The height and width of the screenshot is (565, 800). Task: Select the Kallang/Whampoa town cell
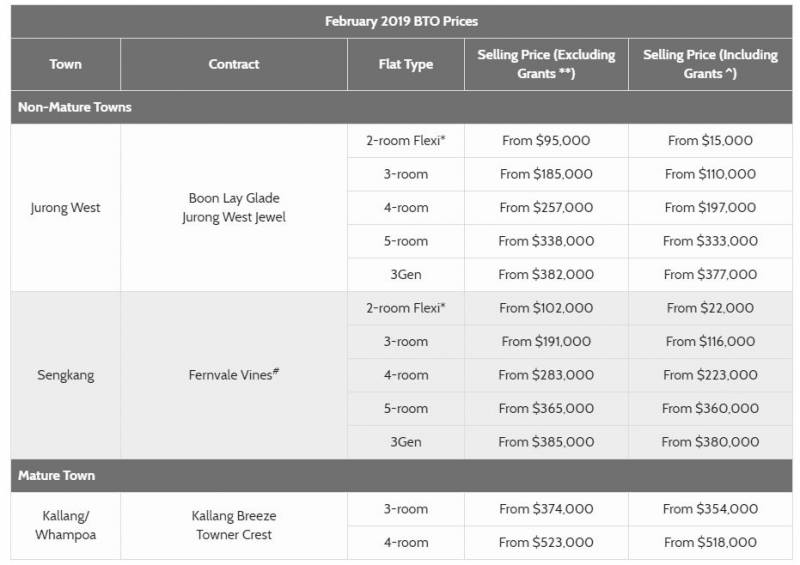click(x=66, y=525)
